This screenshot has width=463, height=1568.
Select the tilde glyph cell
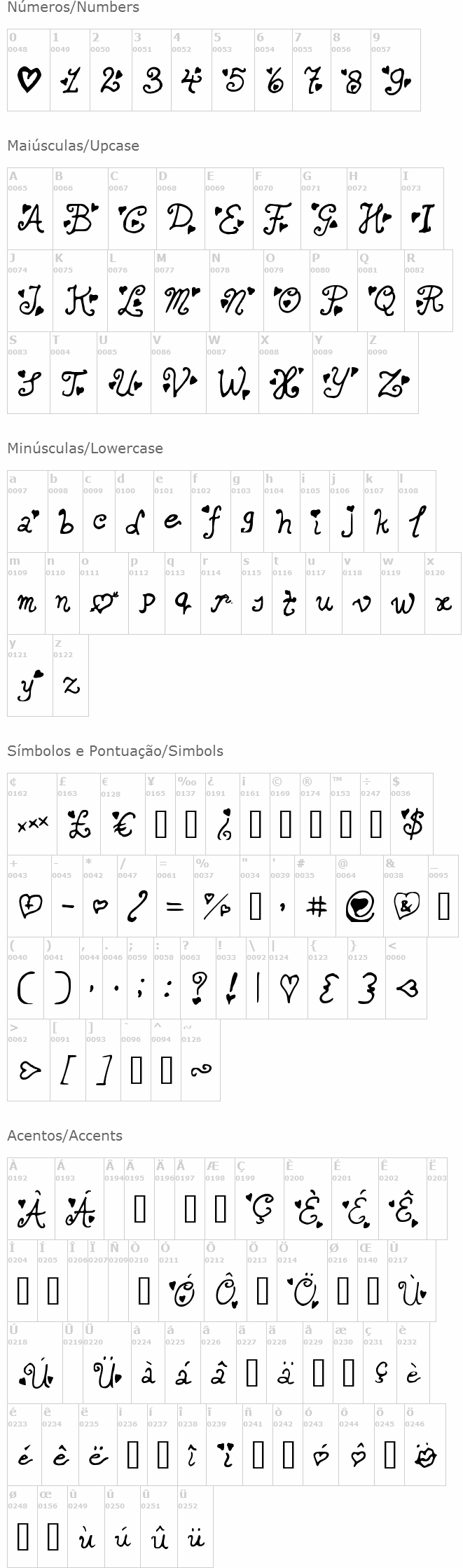point(200,1059)
